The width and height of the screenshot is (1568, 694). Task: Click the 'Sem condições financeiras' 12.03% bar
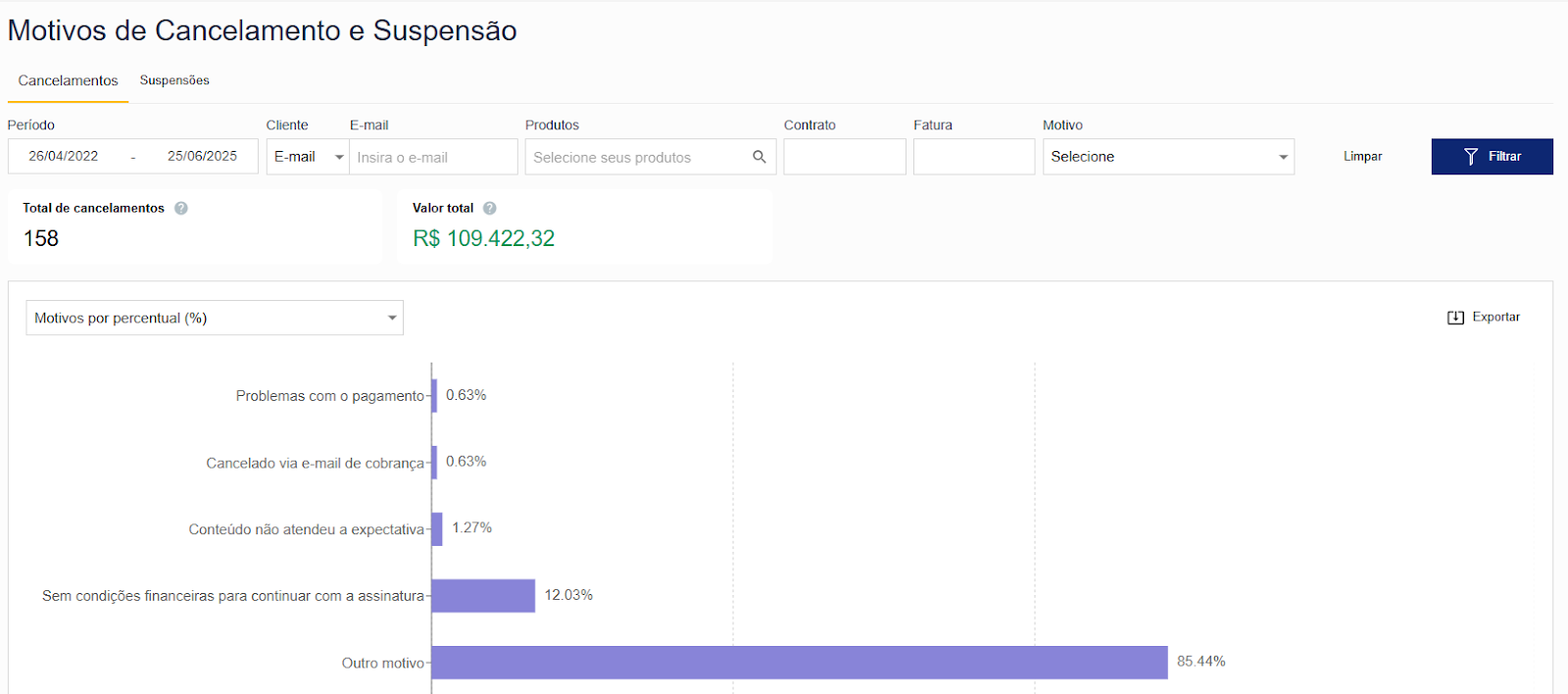(483, 596)
